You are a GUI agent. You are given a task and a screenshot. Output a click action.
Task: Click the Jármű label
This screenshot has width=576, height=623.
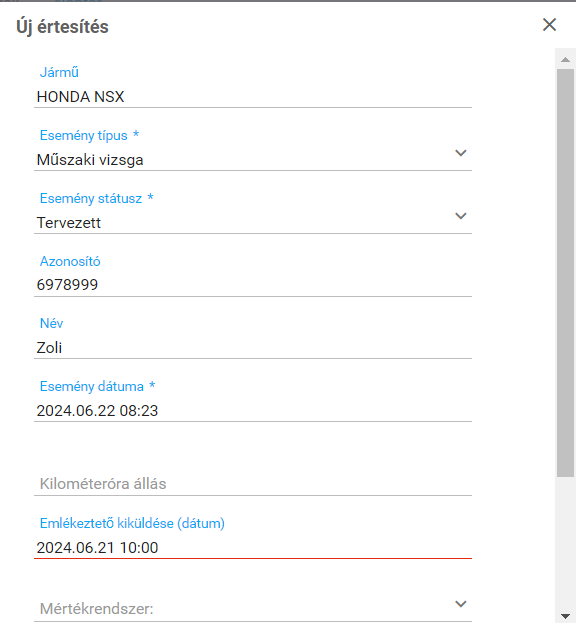59,72
